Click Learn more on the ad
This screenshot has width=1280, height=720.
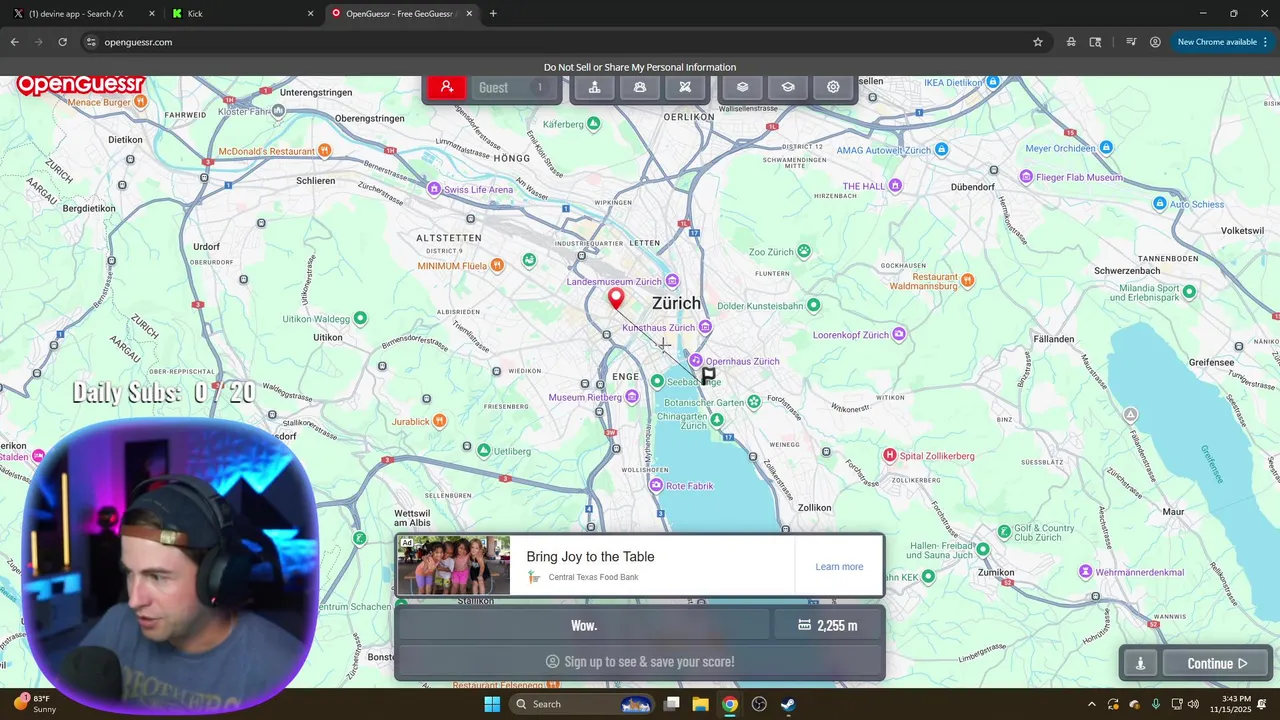point(839,566)
